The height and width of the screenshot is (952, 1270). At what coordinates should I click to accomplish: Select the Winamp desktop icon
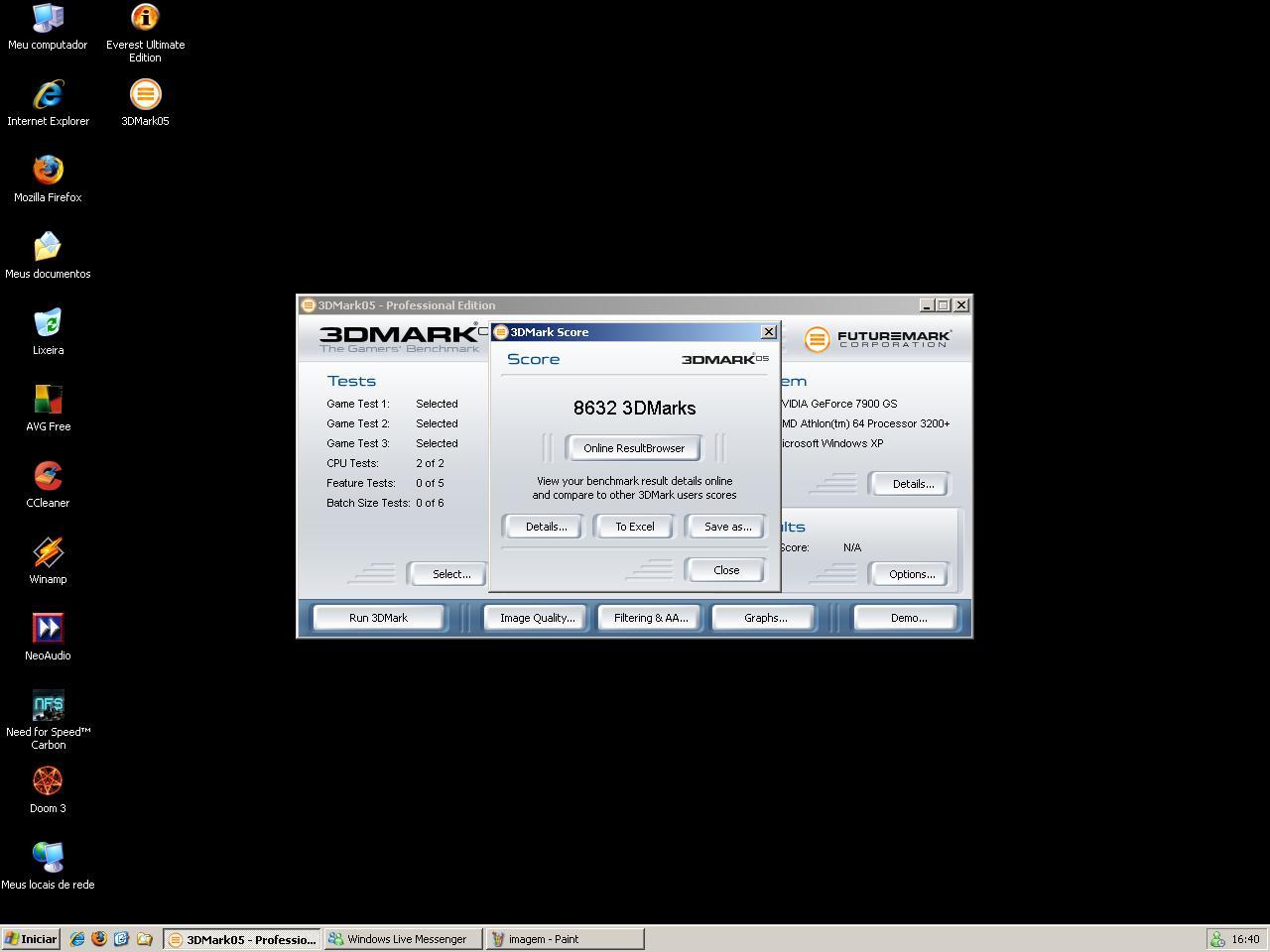point(48,561)
